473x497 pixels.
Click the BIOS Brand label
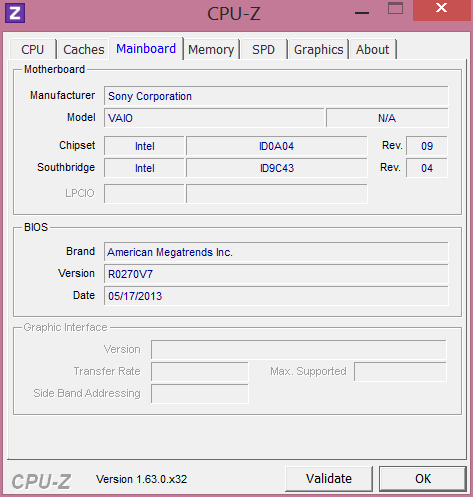click(80, 251)
